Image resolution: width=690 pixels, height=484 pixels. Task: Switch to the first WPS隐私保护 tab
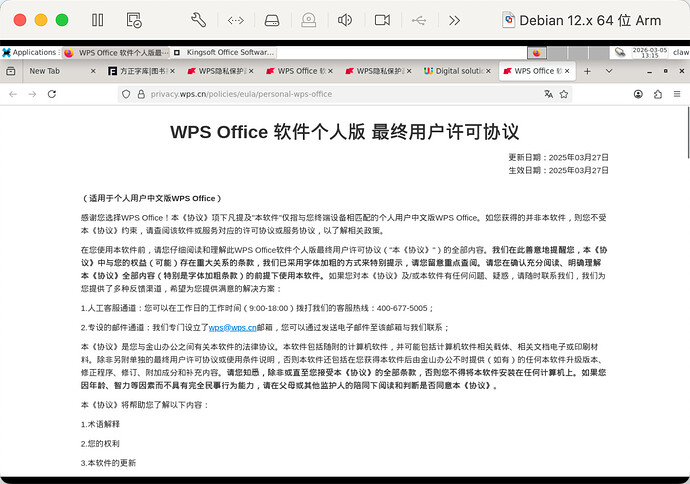pos(220,71)
